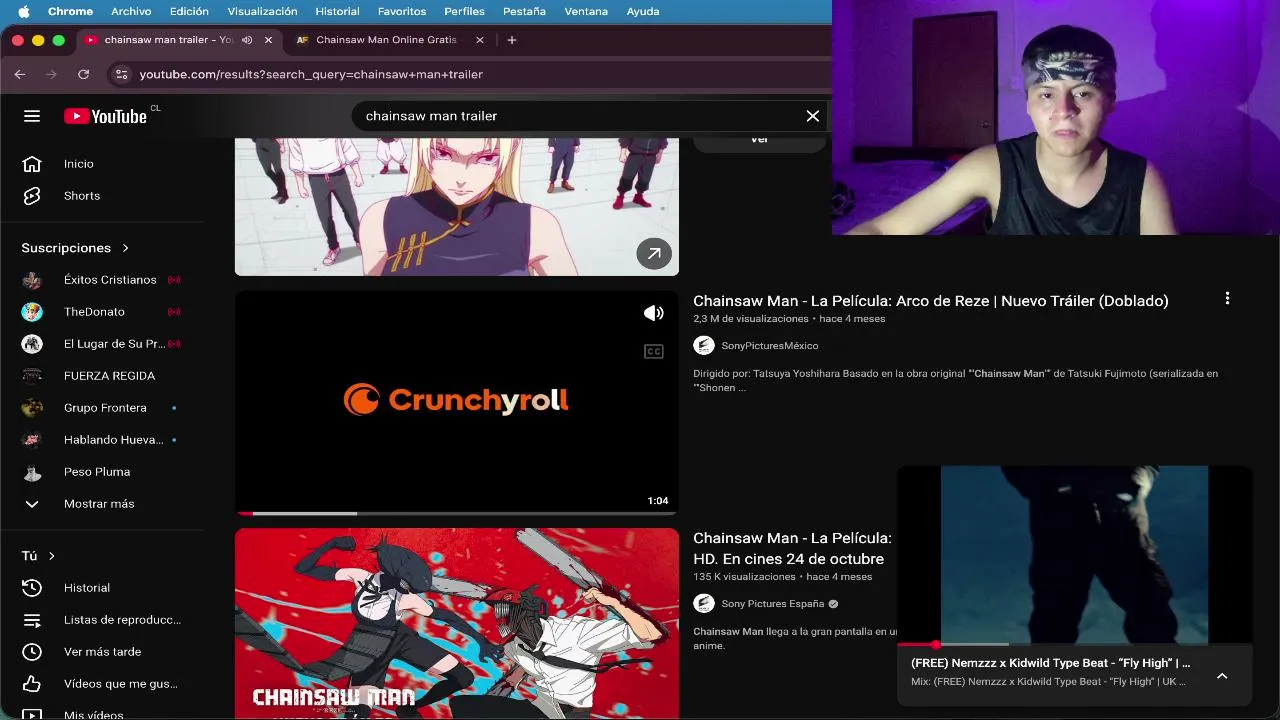Viewport: 1280px width, 720px height.
Task: Open the arrow link icon on the top thumbnail
Action: click(654, 254)
